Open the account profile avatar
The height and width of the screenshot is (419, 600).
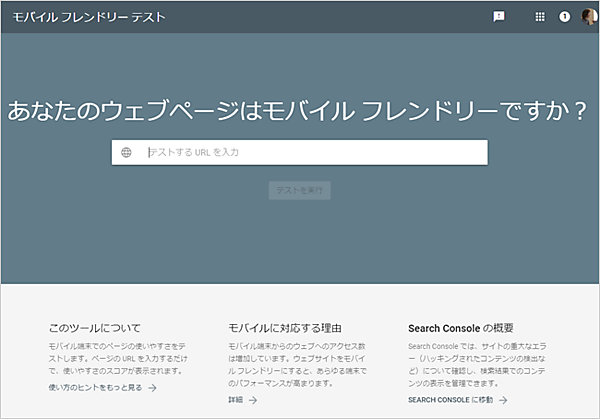pos(588,17)
